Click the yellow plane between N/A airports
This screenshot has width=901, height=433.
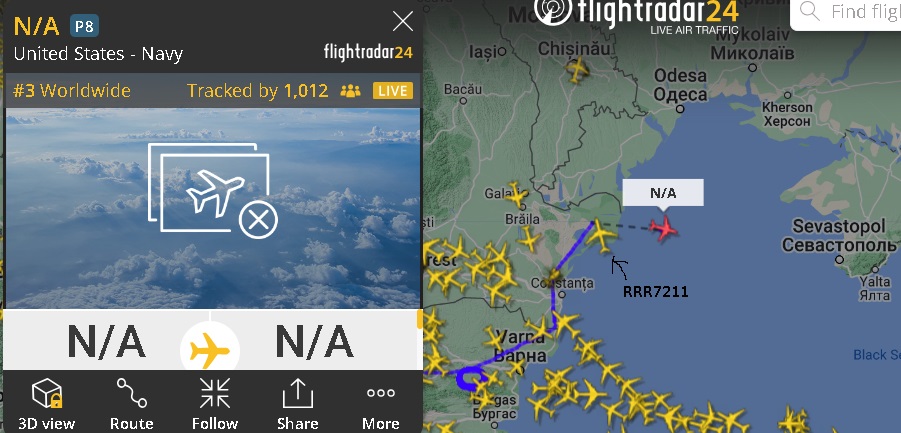click(209, 350)
